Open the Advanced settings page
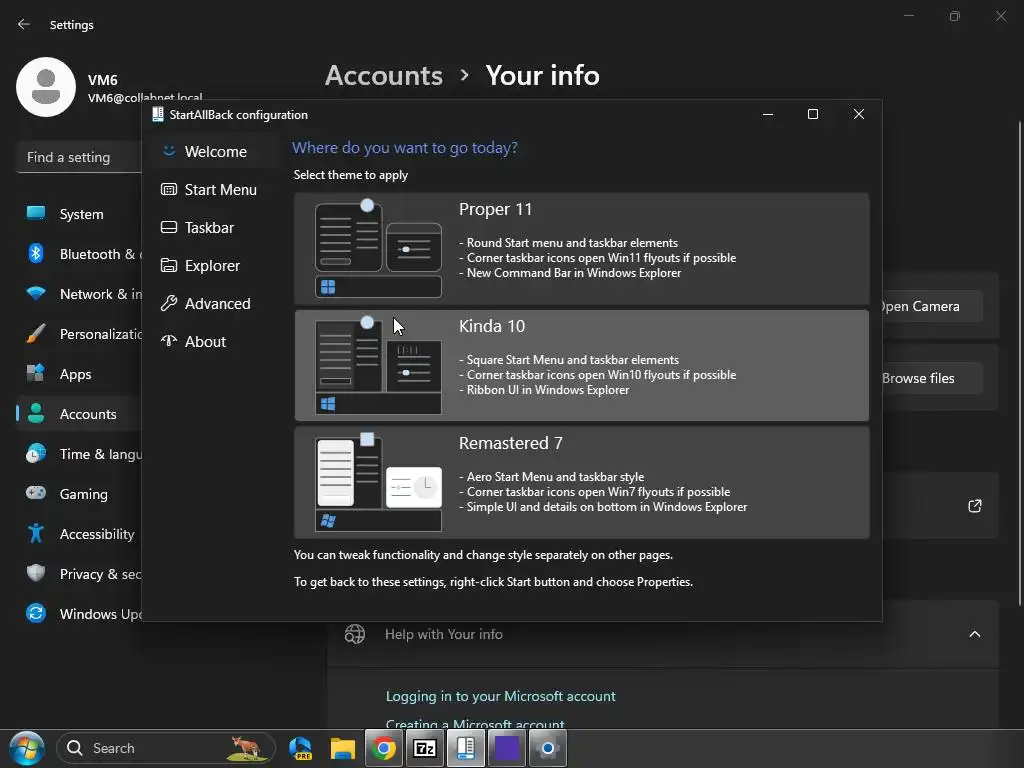The width and height of the screenshot is (1024, 768). point(214,303)
